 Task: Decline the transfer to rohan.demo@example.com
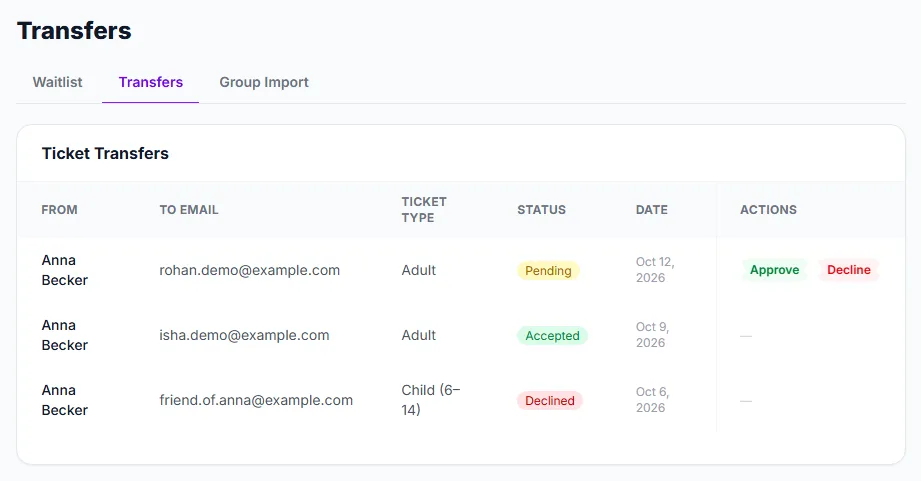849,270
